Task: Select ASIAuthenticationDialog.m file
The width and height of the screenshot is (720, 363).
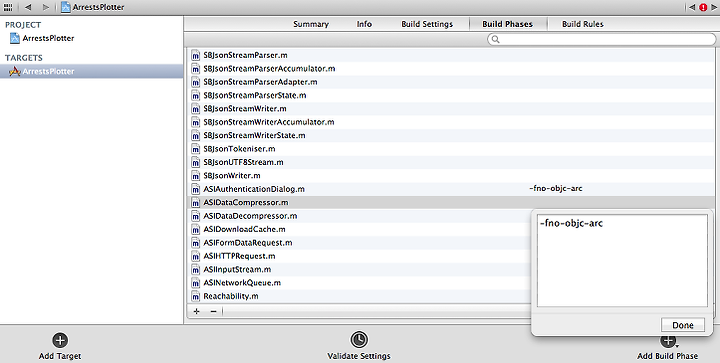Action: click(x=254, y=189)
